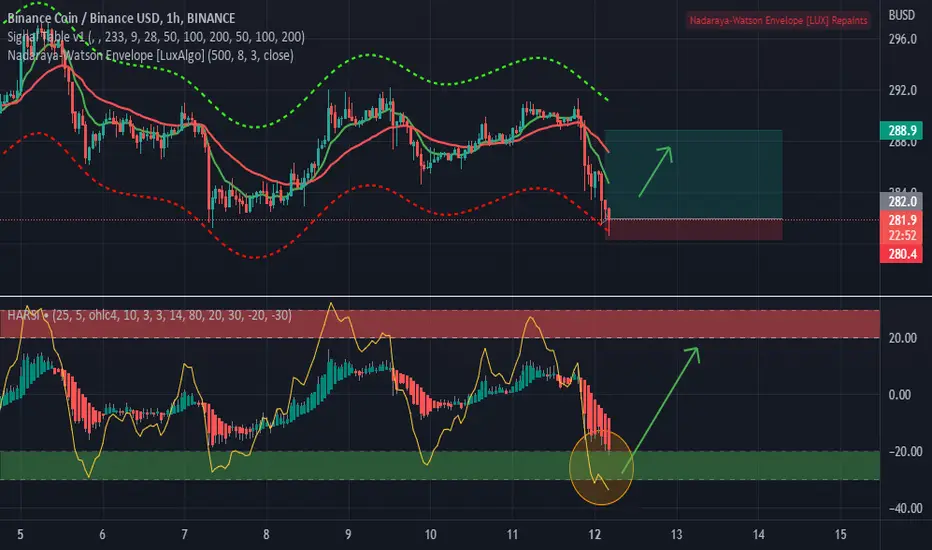932x550 pixels.
Task: Click date 8 on the time axis
Action: point(266,535)
